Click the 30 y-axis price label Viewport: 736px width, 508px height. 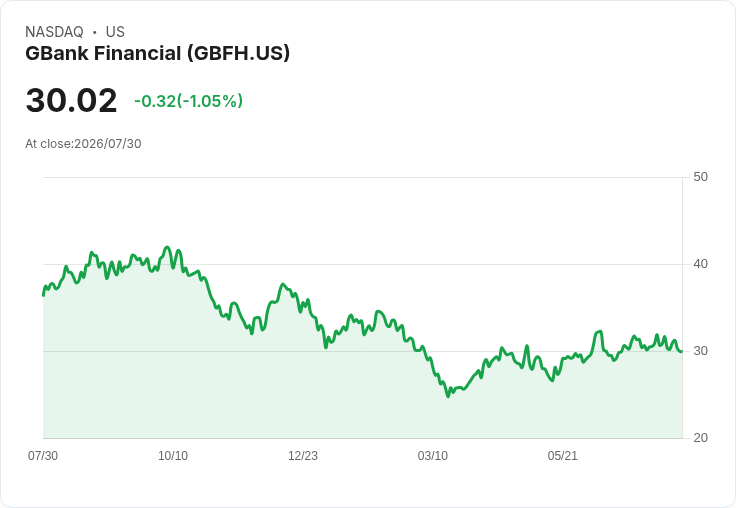click(x=700, y=351)
